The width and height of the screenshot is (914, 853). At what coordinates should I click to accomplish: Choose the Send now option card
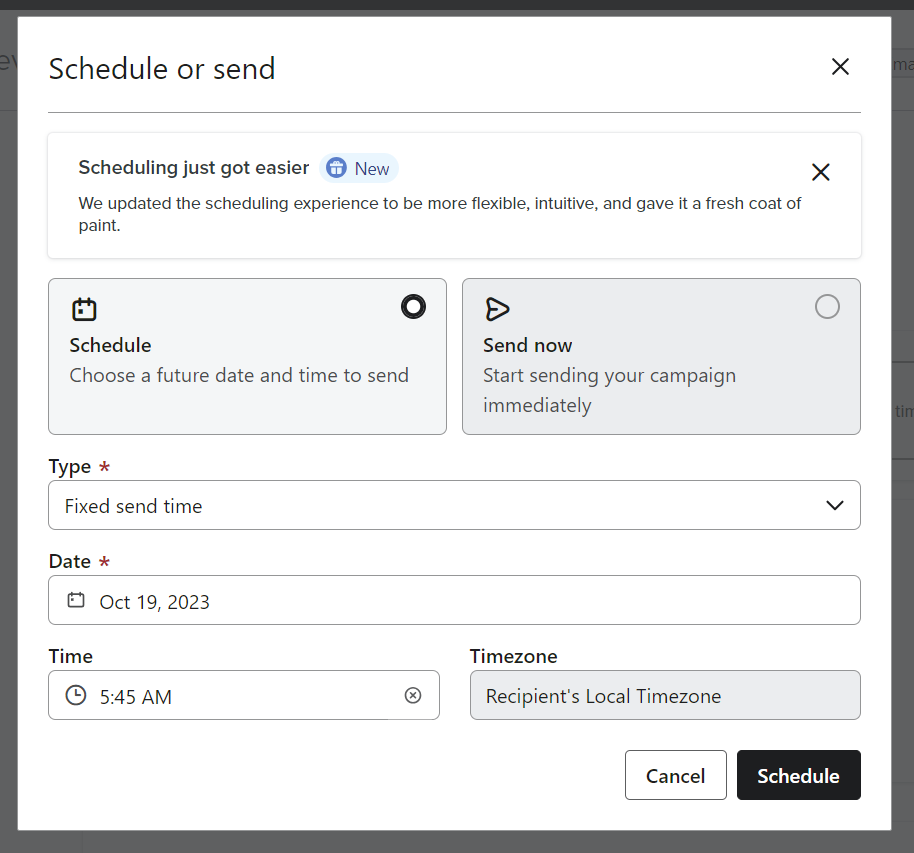661,356
